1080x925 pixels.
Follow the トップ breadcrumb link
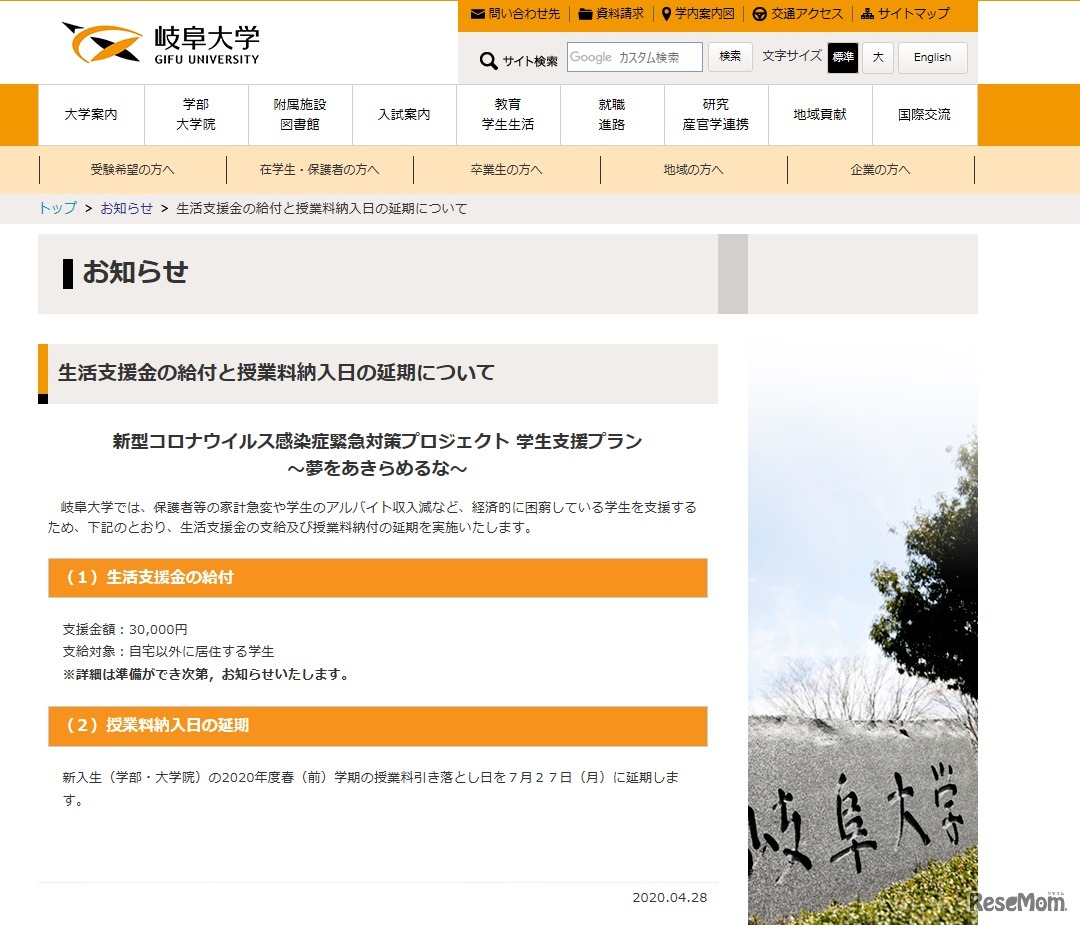click(56, 208)
